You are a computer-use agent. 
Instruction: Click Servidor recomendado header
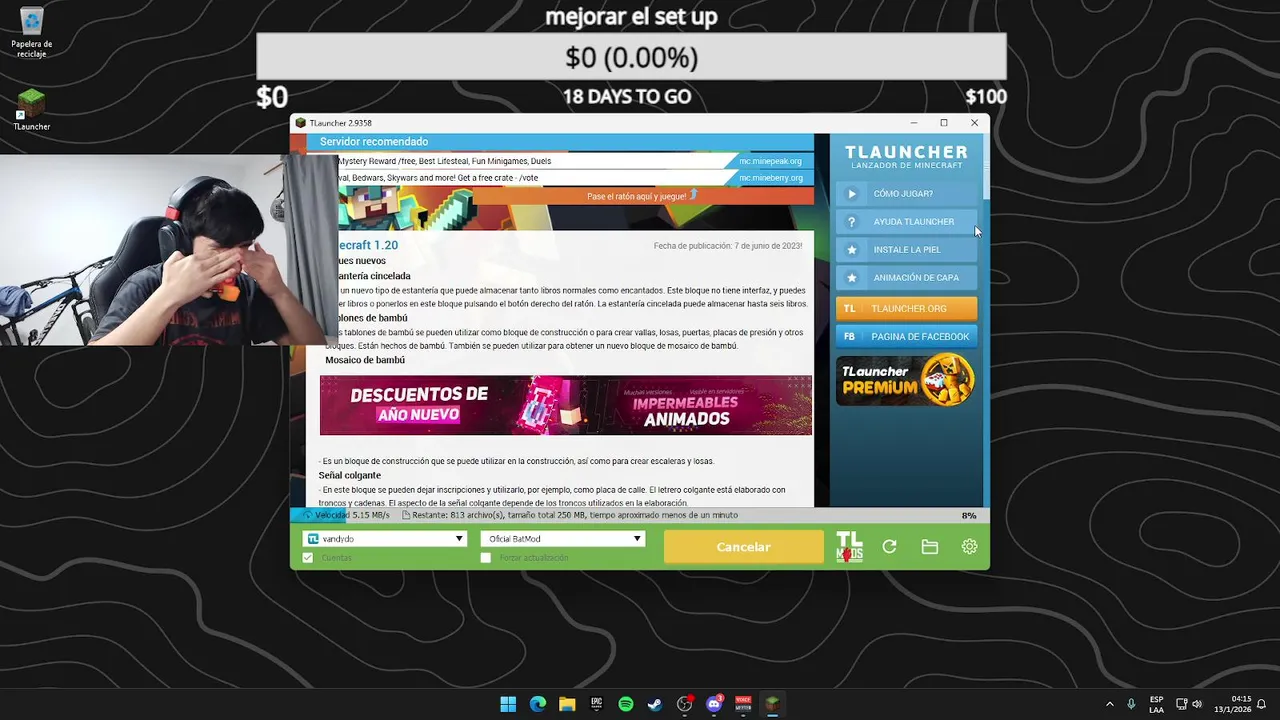pos(374,142)
